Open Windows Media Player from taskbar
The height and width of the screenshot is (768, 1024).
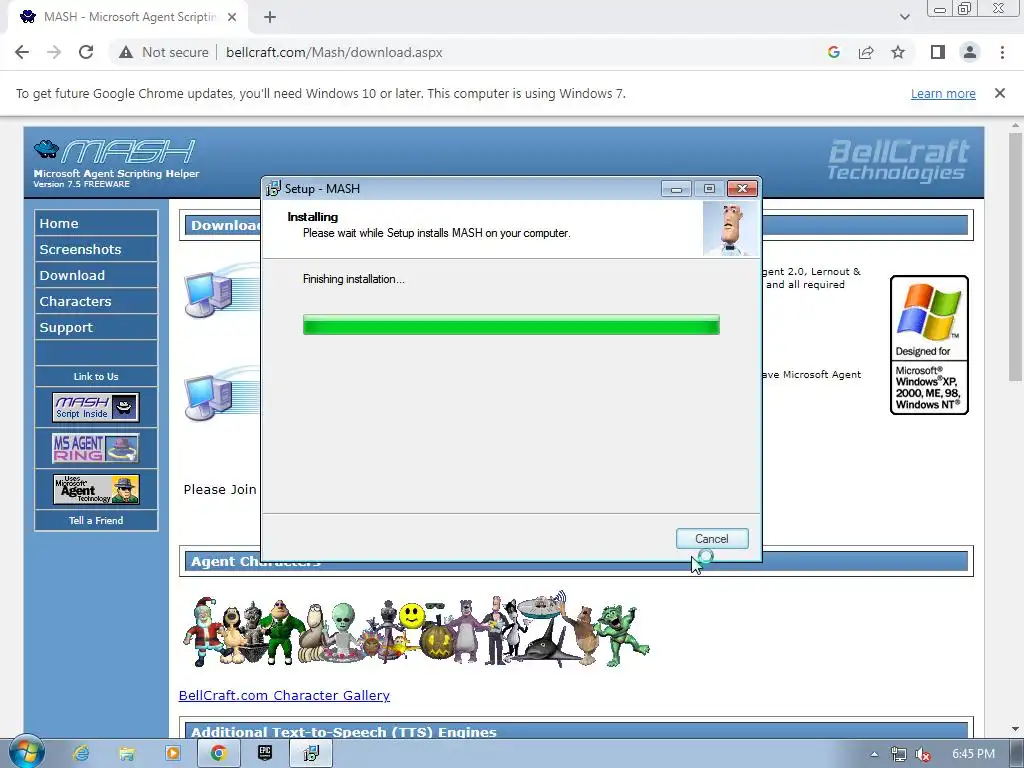pos(173,754)
